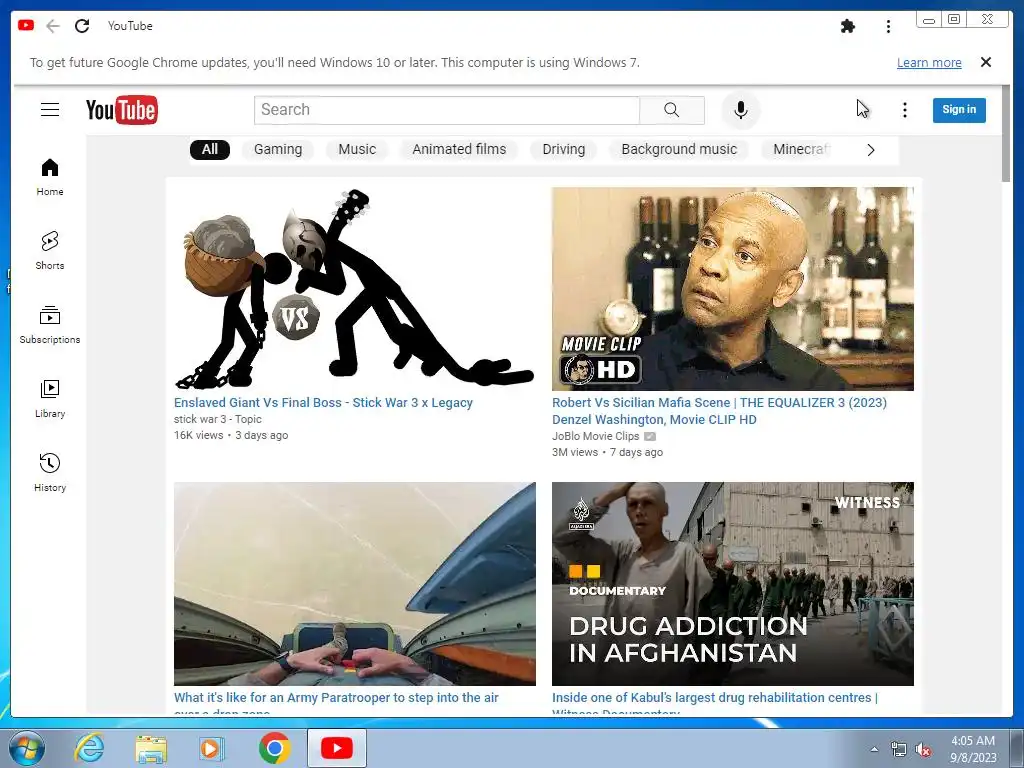Open the Windows Start menu
The height and width of the screenshot is (768, 1024).
coord(27,748)
